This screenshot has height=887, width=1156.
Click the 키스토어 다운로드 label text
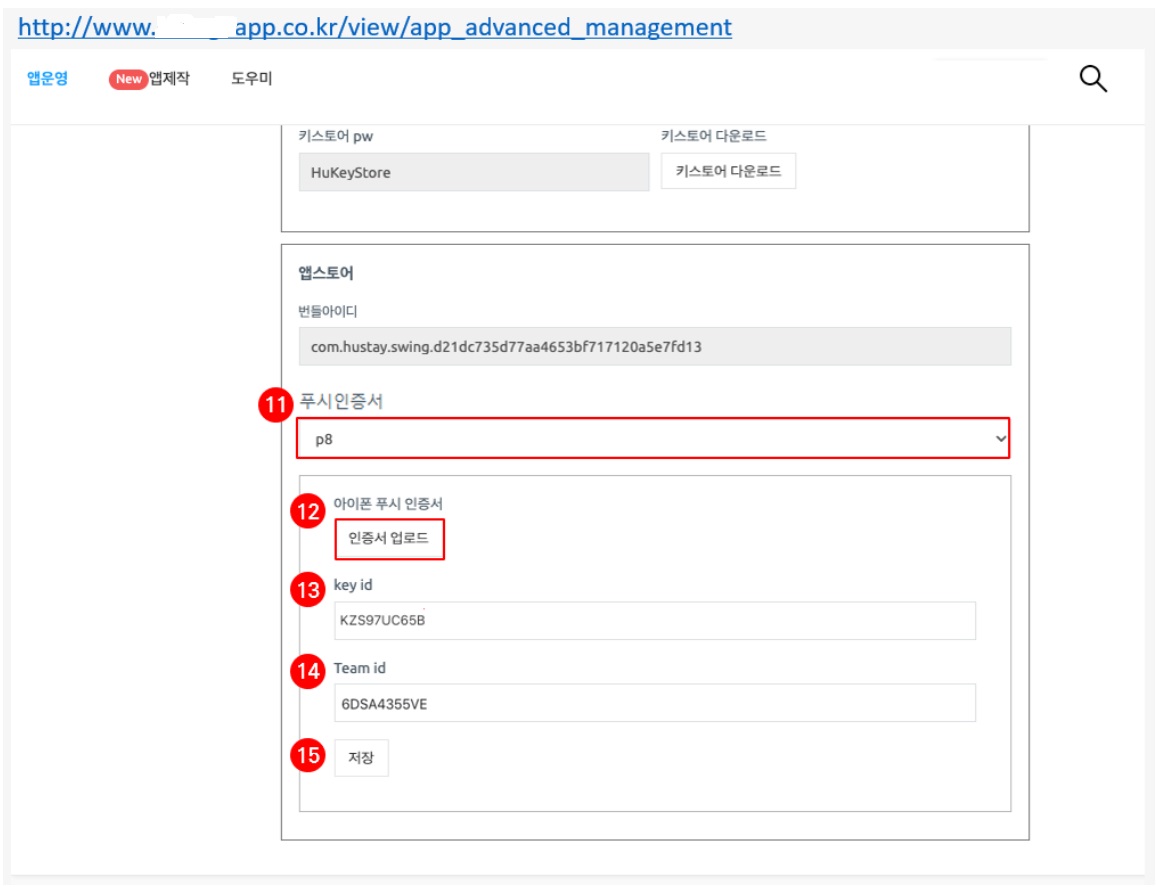point(714,136)
